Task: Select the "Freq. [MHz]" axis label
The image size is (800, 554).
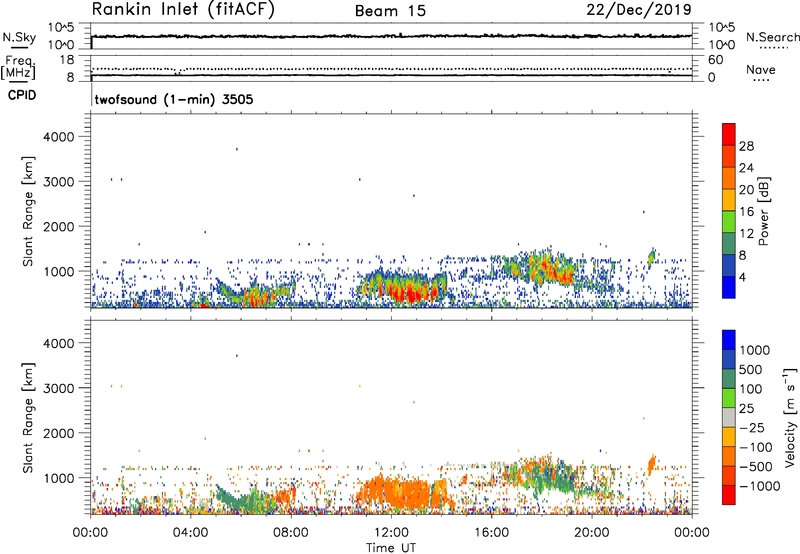Action: point(18,67)
